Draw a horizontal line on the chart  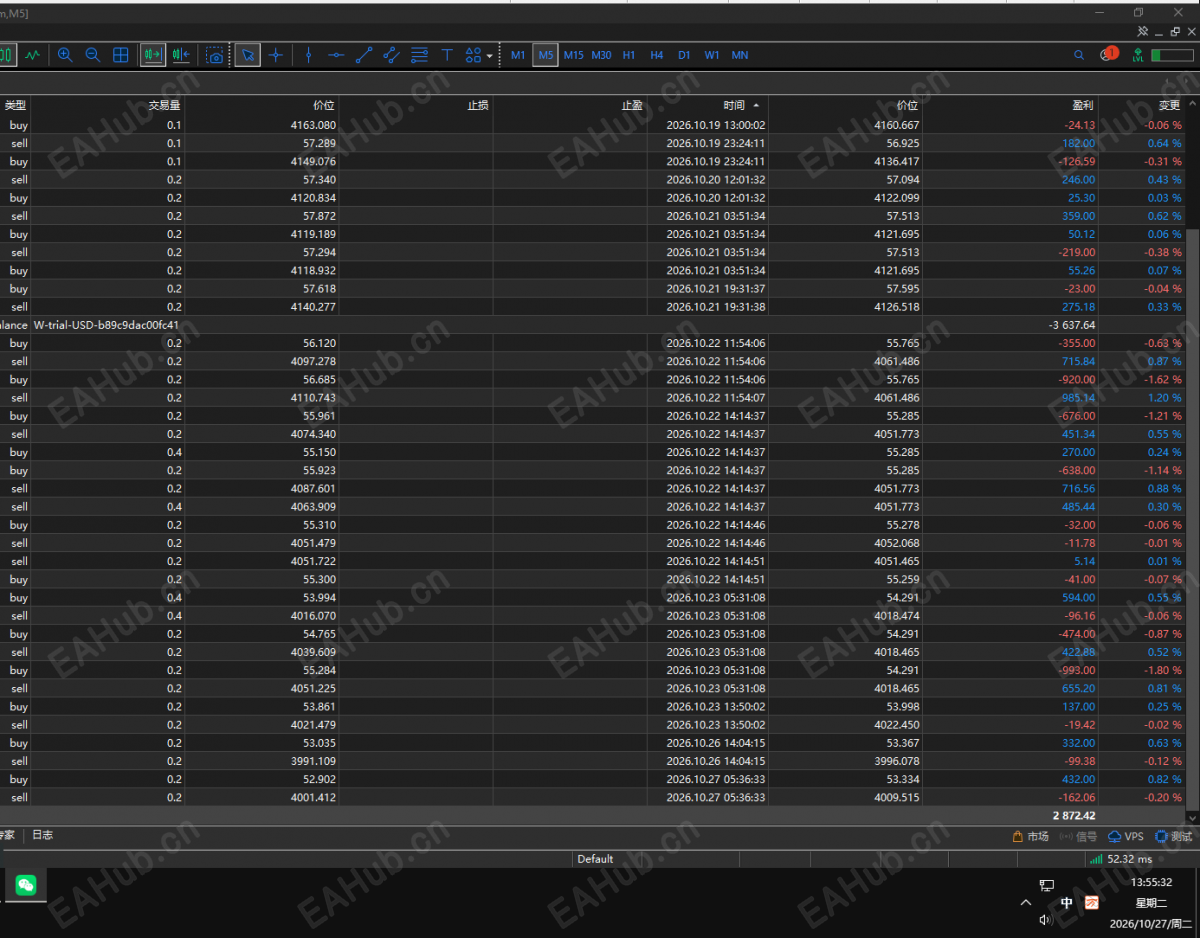point(336,55)
